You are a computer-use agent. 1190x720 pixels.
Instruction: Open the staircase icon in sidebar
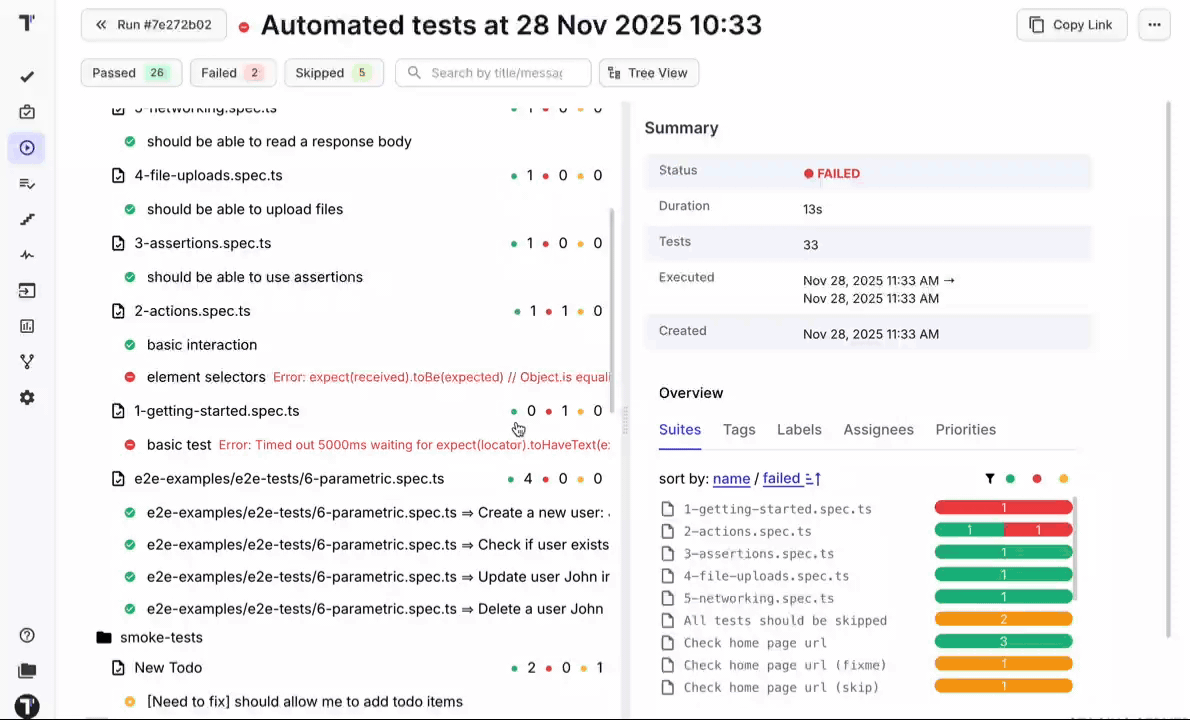[x=27, y=219]
